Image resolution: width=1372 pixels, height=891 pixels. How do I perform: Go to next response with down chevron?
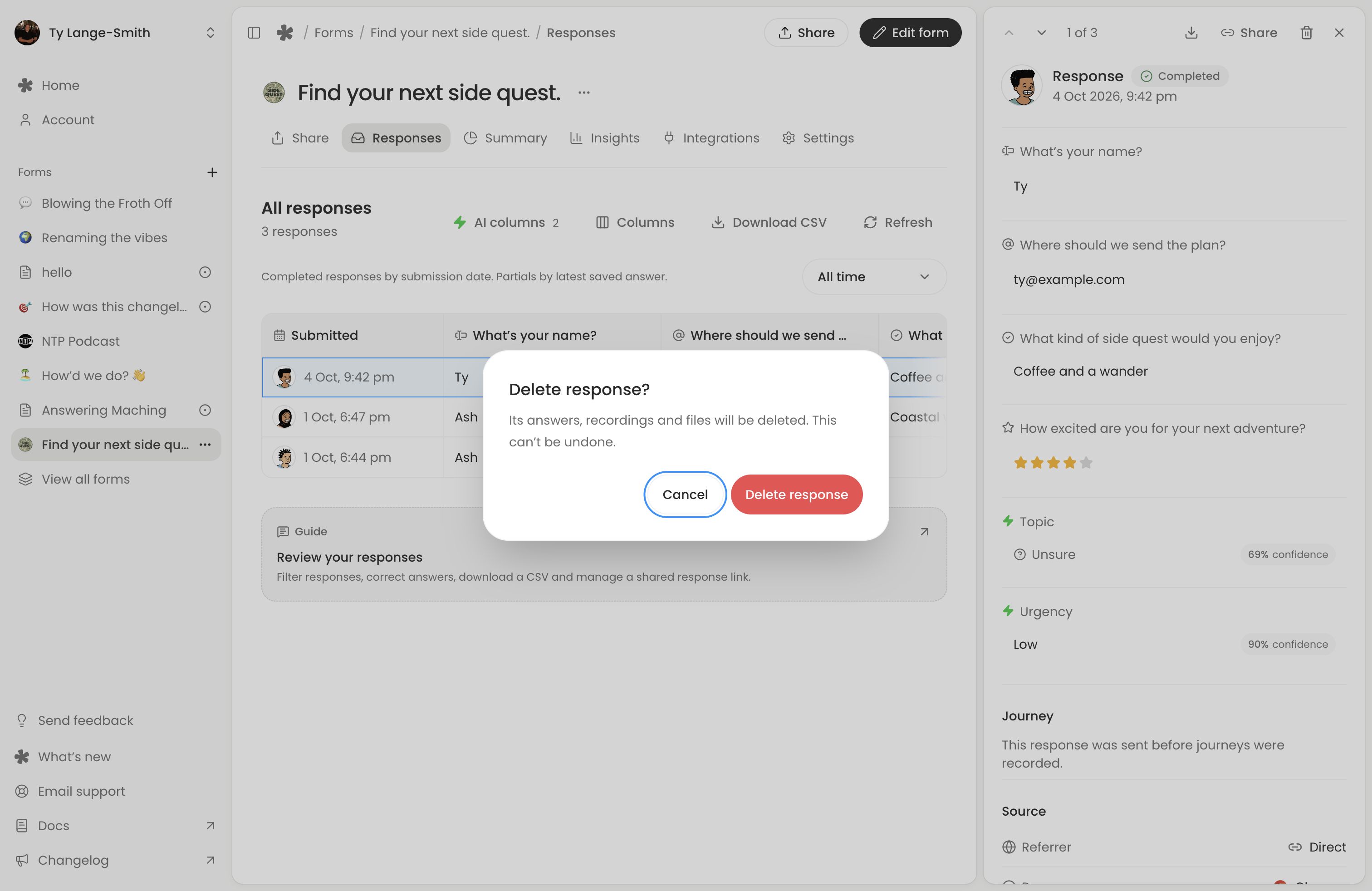1041,33
